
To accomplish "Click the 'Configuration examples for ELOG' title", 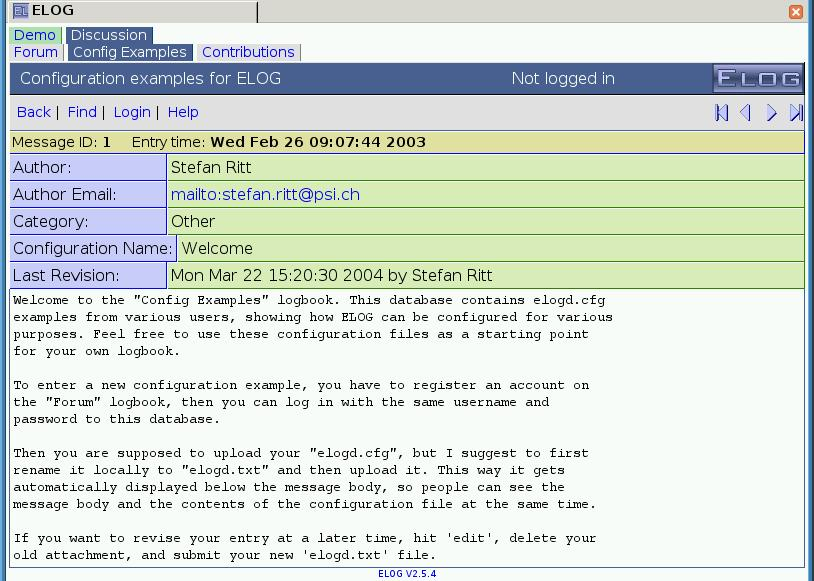I will 151,79.
